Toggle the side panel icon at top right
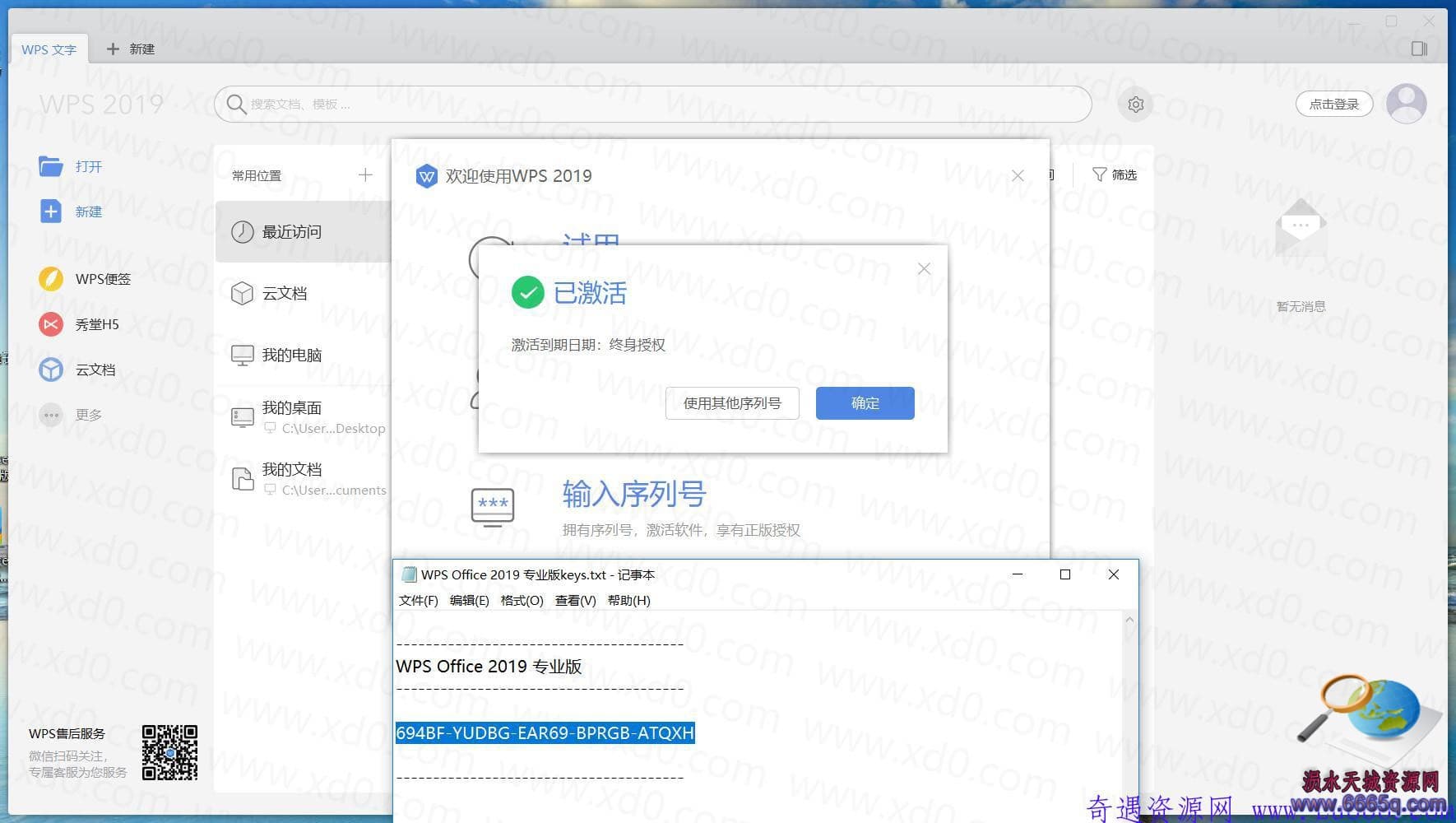Image resolution: width=1456 pixels, height=823 pixels. click(x=1419, y=49)
